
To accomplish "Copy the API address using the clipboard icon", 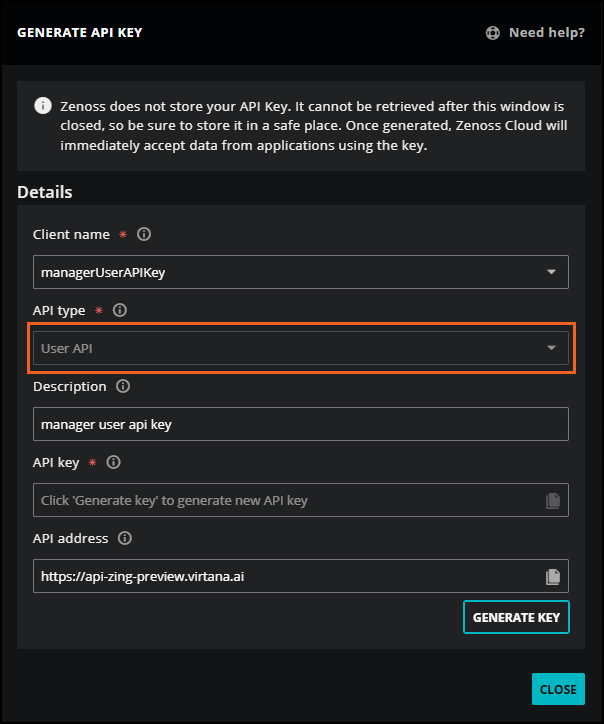I will coord(552,576).
